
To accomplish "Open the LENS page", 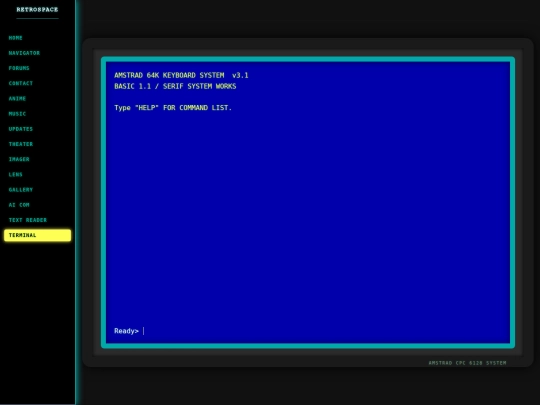I will tap(15, 174).
